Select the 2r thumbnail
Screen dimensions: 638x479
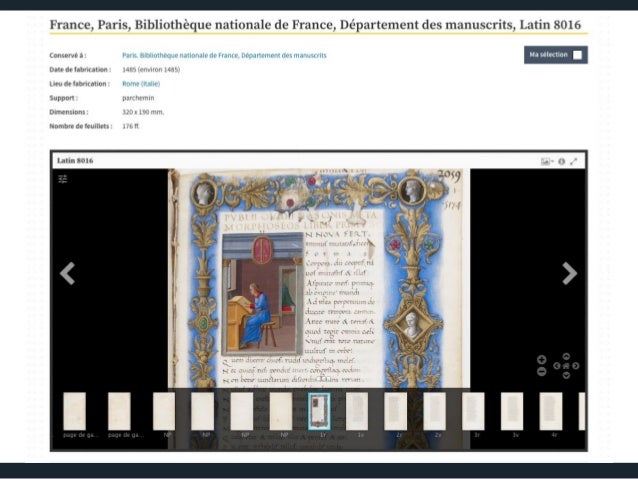[395, 411]
